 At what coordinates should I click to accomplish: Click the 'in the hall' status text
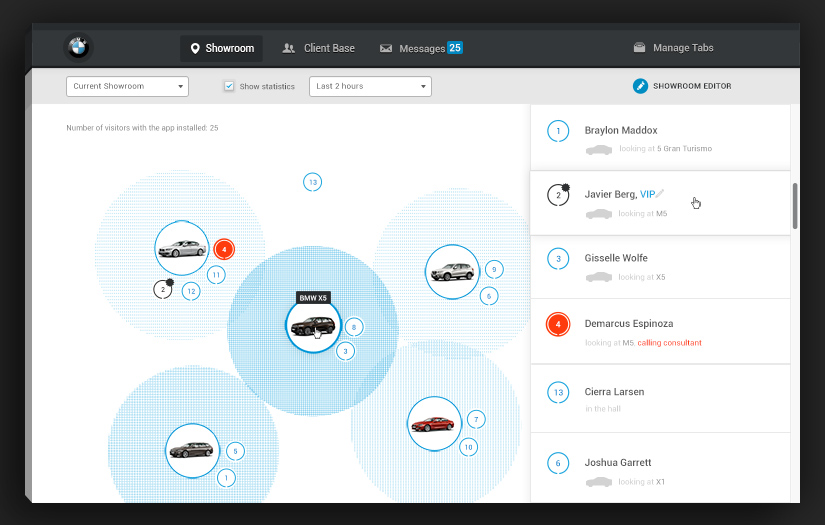pyautogui.click(x=603, y=409)
